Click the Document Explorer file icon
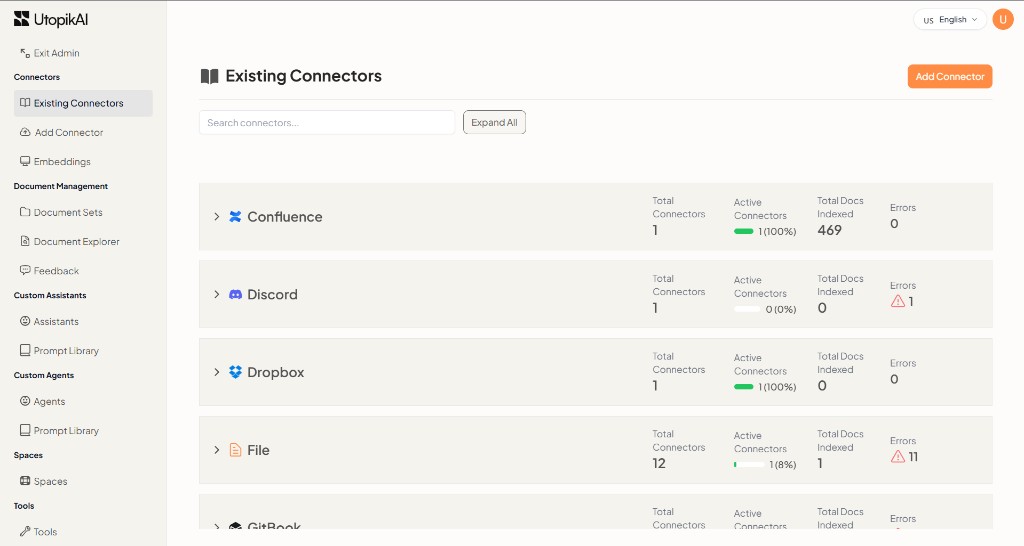Screen dimensions: 1024x546 pos(25,241)
